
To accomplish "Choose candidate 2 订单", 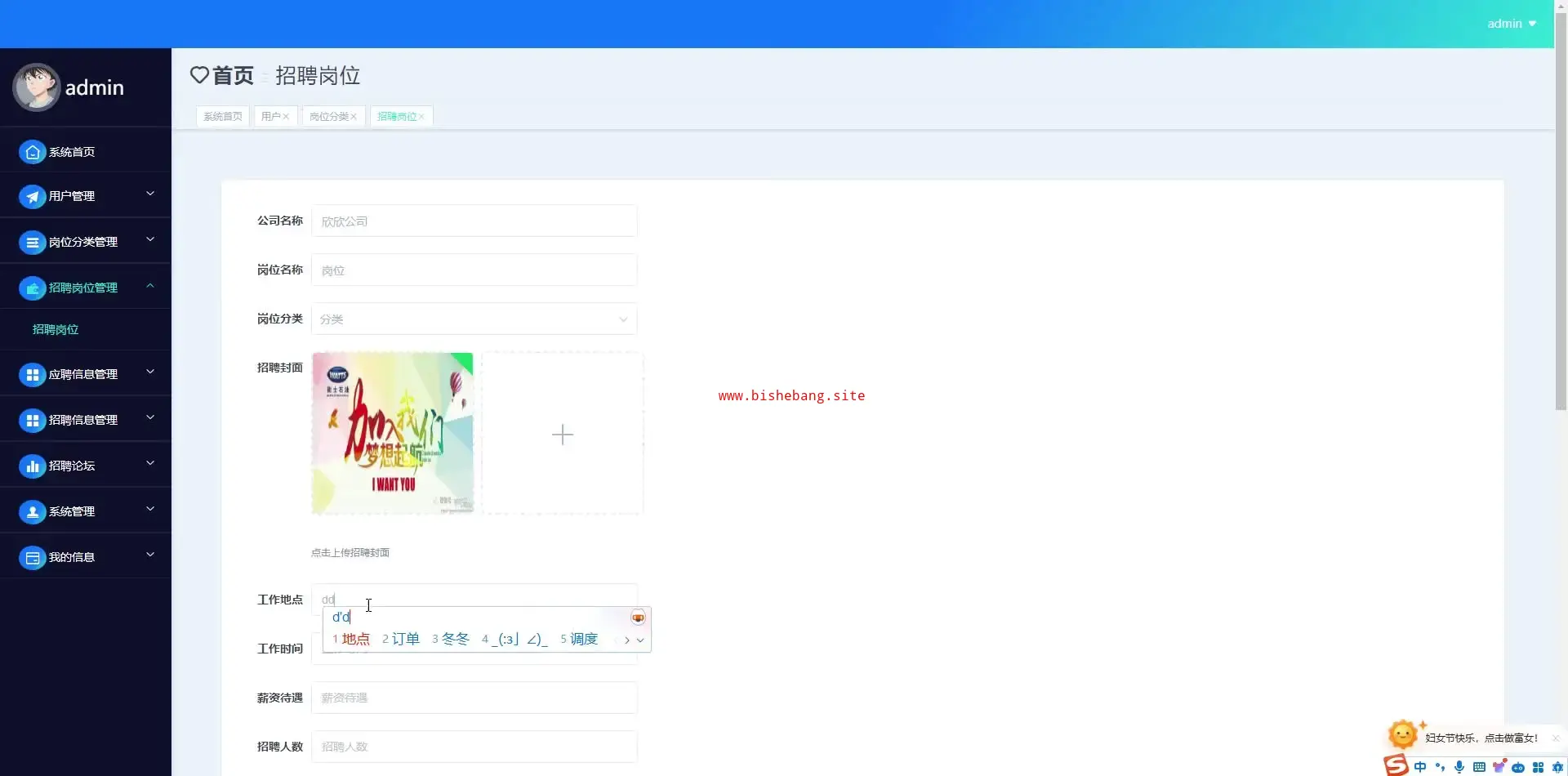I will 401,639.
